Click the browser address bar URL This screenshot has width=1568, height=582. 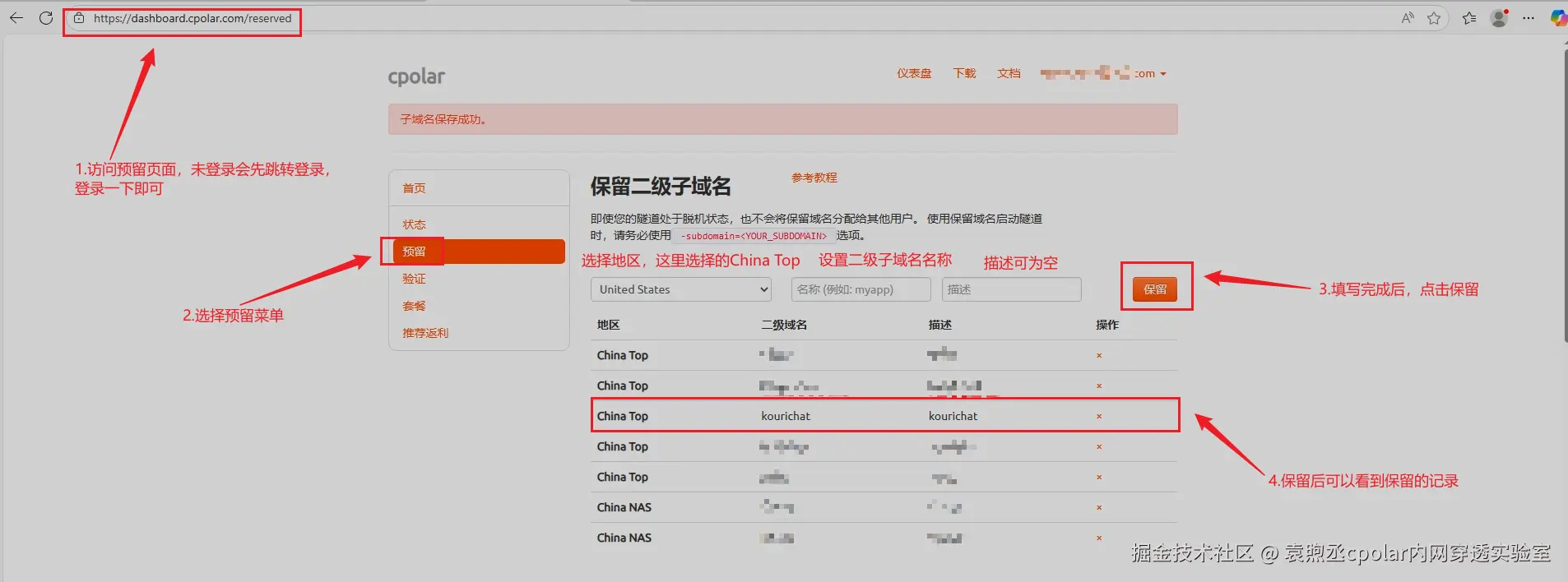[x=193, y=18]
